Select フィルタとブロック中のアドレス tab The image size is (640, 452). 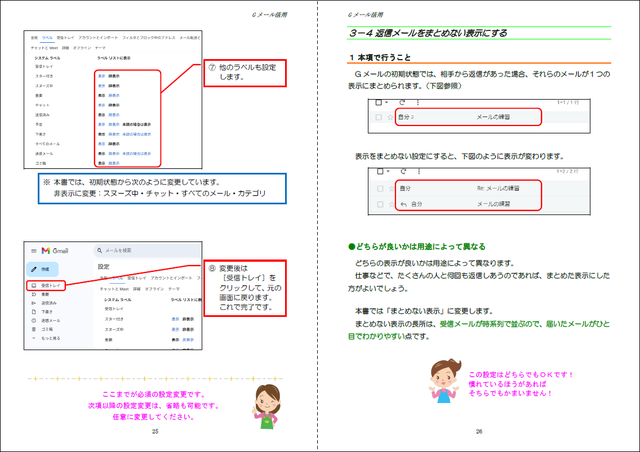click(x=149, y=38)
